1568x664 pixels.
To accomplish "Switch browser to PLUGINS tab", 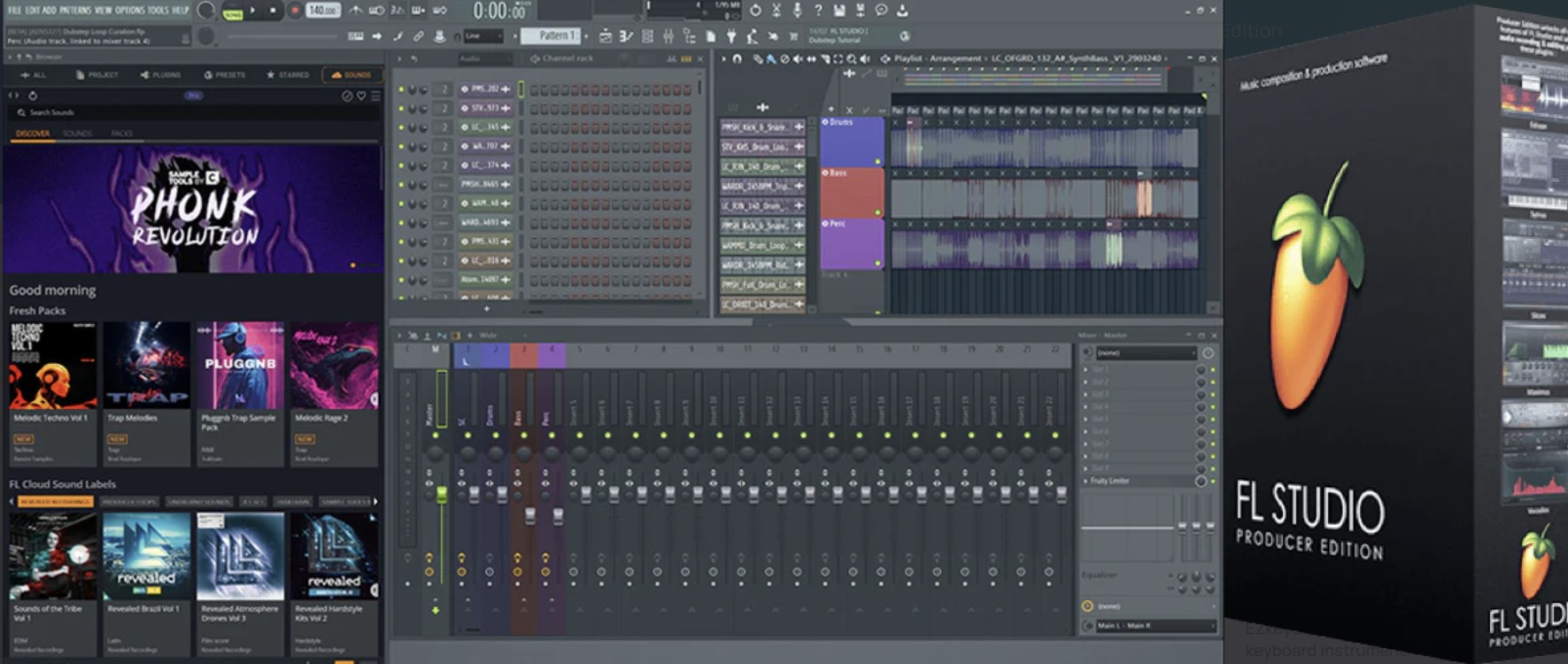I will [160, 75].
